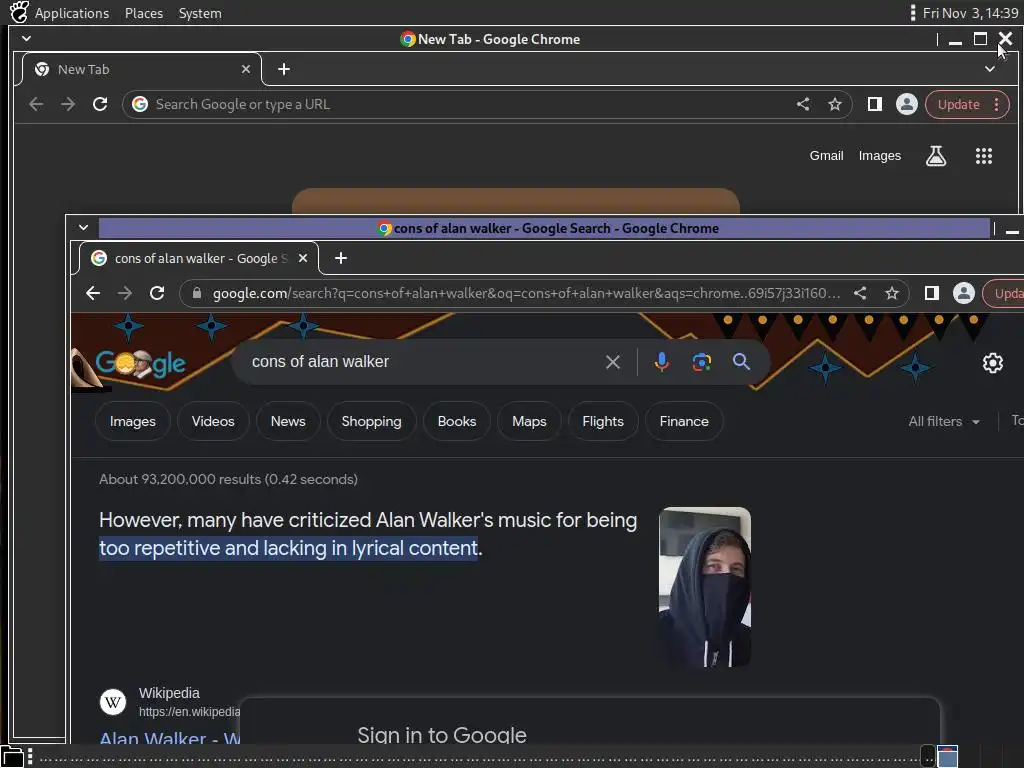Image resolution: width=1024 pixels, height=768 pixels.
Task: Select the 'cons of alan walker' tab
Action: [x=199, y=258]
